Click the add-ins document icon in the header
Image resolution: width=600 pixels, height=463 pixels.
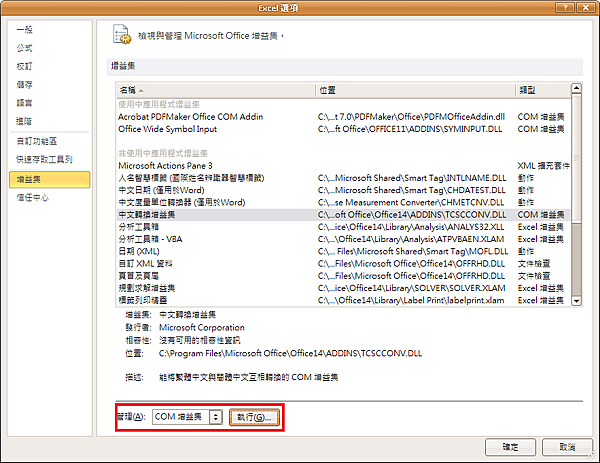[x=122, y=34]
